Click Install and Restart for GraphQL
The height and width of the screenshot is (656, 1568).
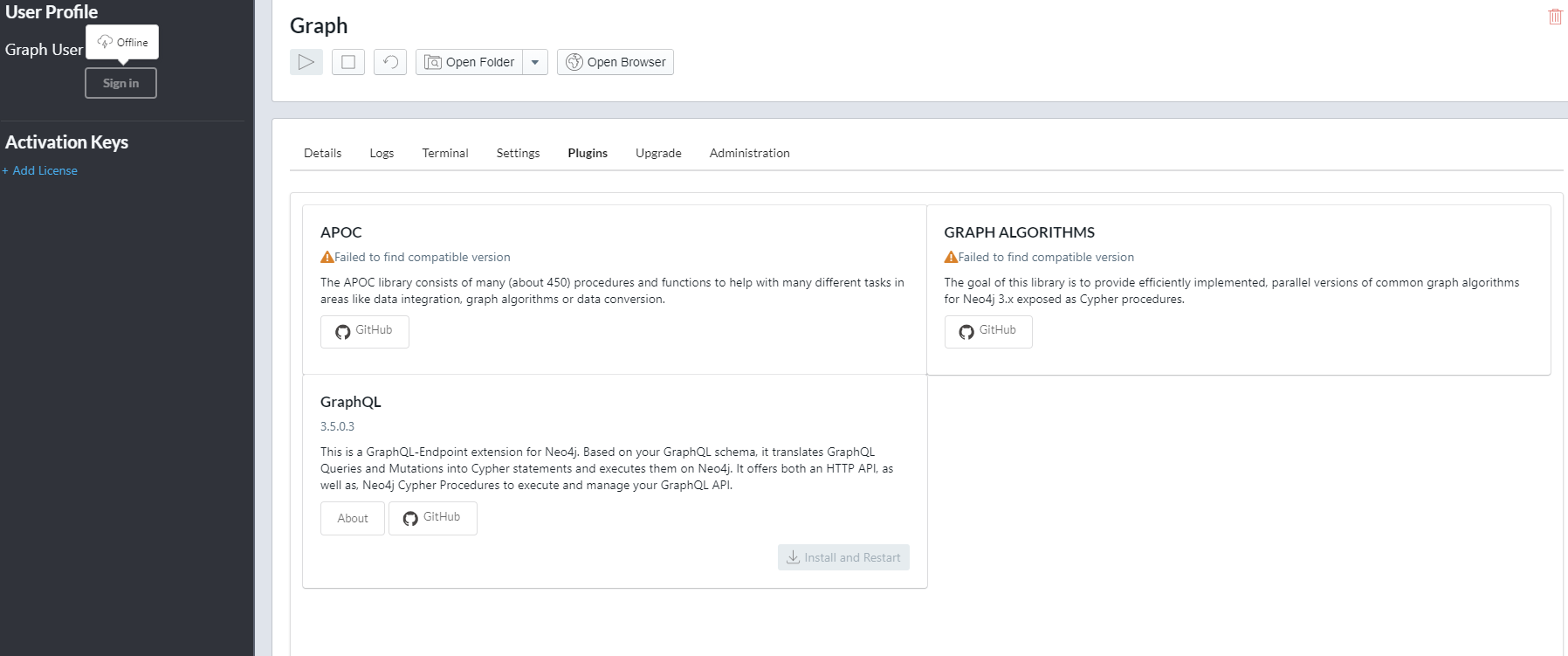point(843,557)
